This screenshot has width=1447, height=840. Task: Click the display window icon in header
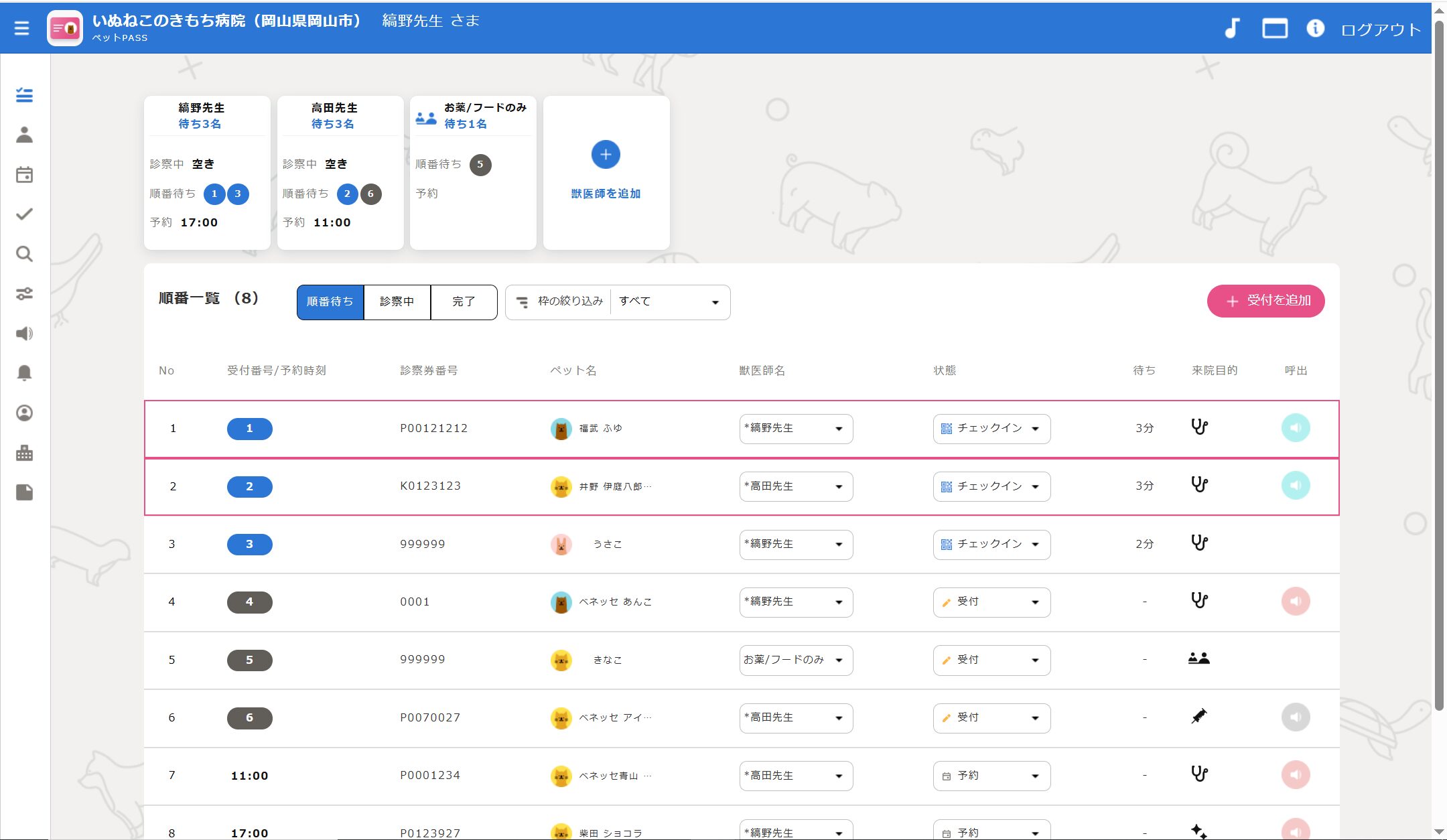(x=1274, y=29)
